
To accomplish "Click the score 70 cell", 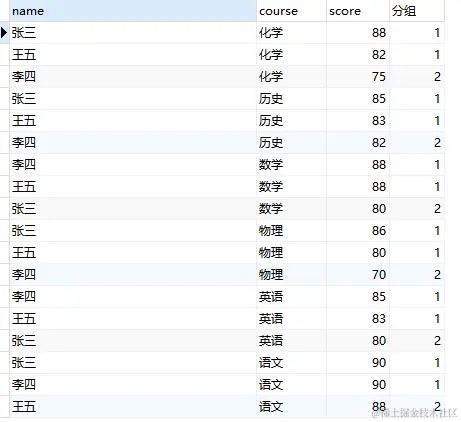I will click(x=358, y=275).
